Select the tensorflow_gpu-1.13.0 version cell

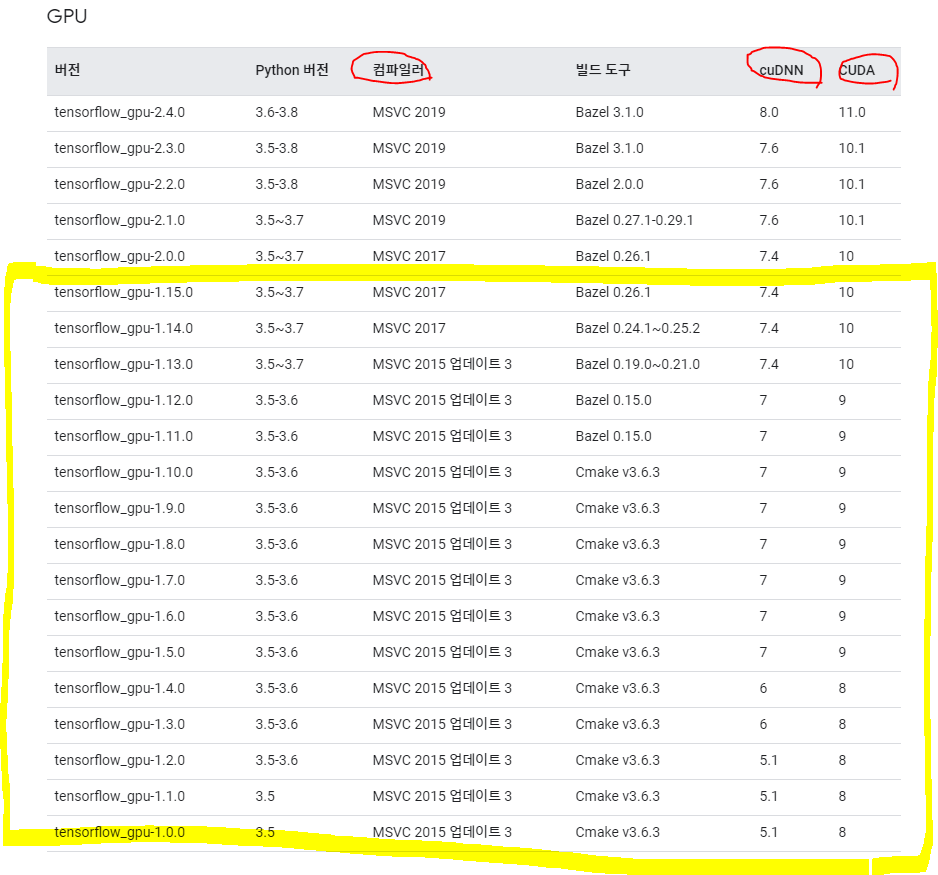124,364
